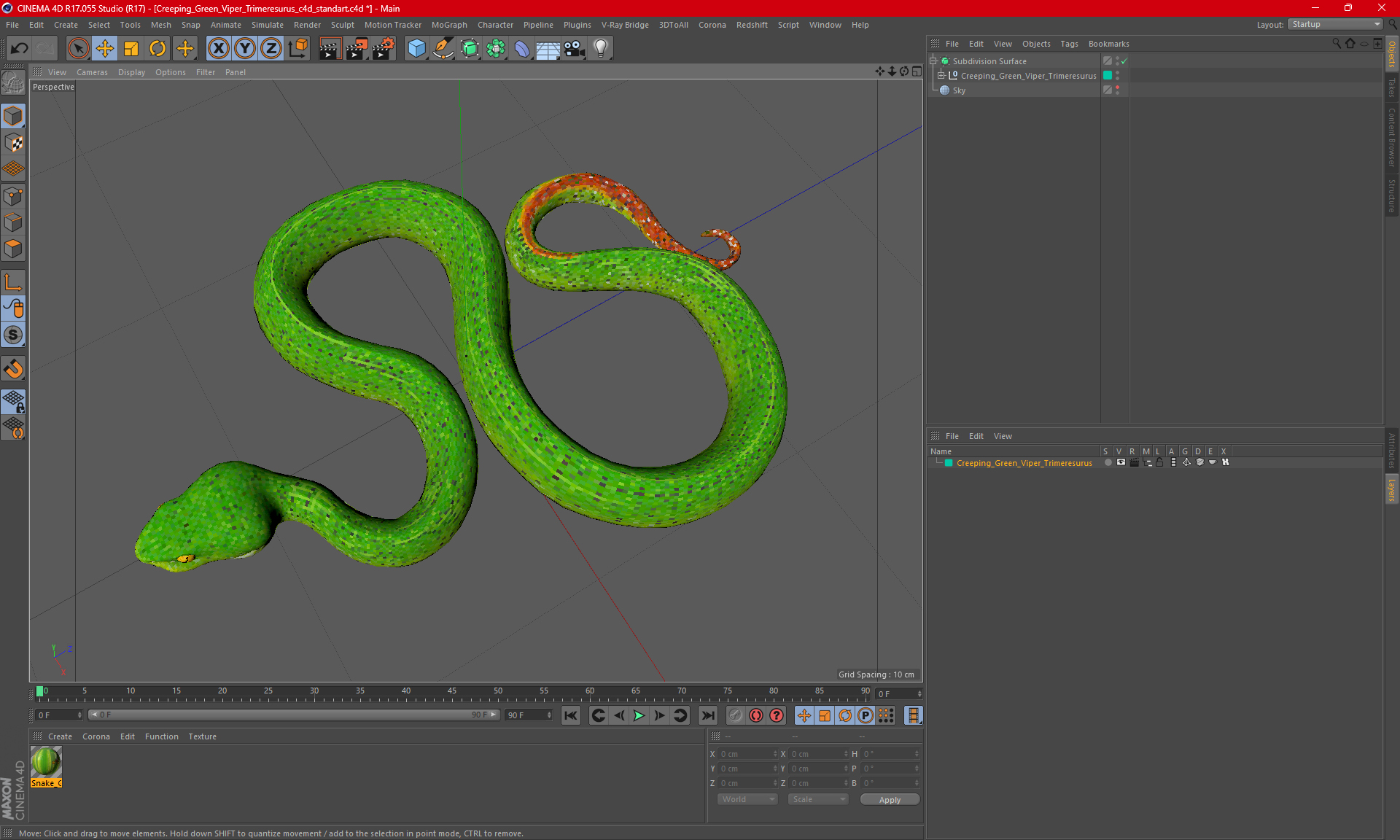Open the Layout Startup dropdown
1400x840 pixels.
(1335, 24)
